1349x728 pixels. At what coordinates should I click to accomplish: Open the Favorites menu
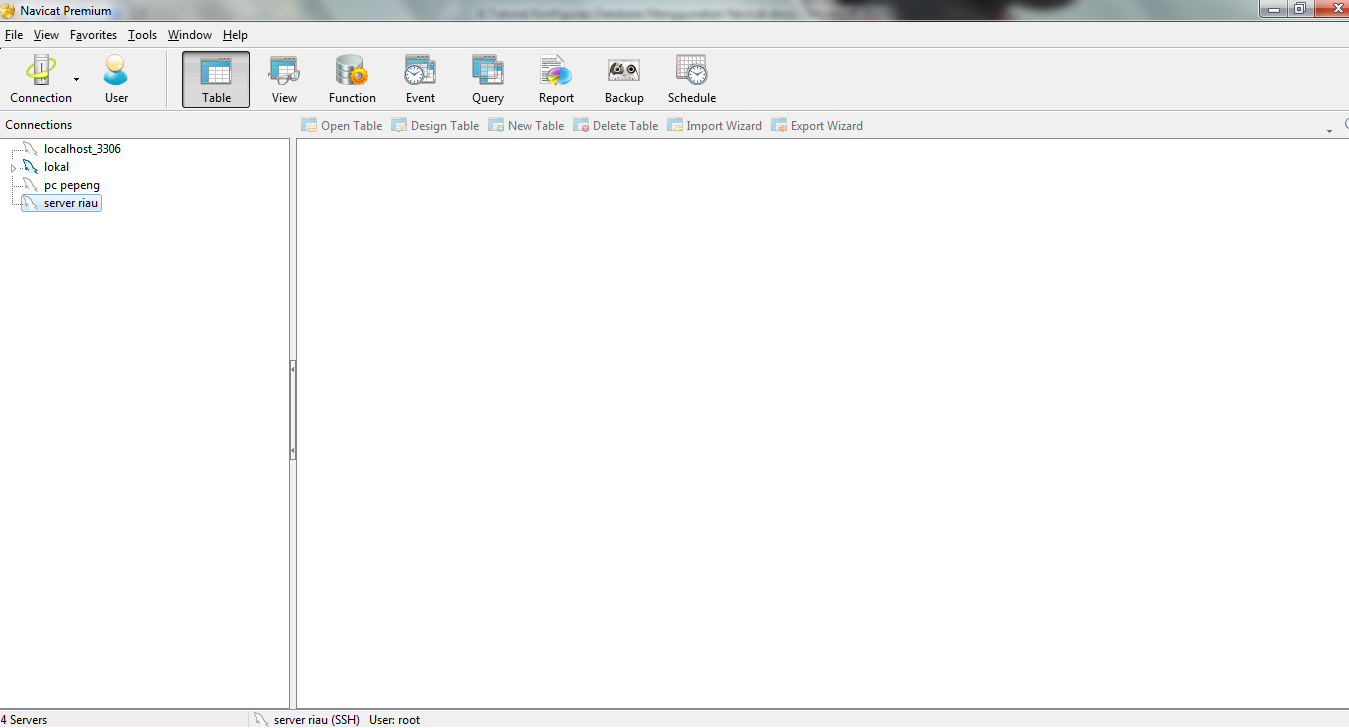click(x=93, y=35)
